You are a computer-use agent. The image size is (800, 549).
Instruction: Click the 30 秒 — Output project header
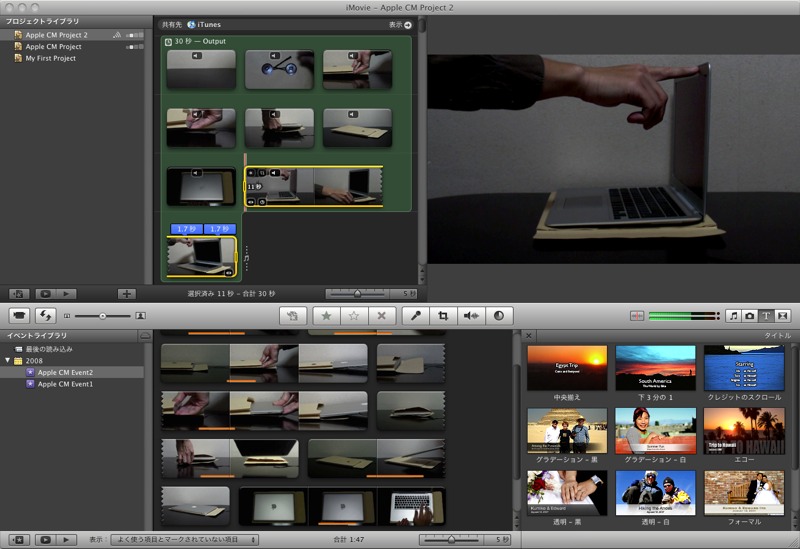pyautogui.click(x=200, y=41)
